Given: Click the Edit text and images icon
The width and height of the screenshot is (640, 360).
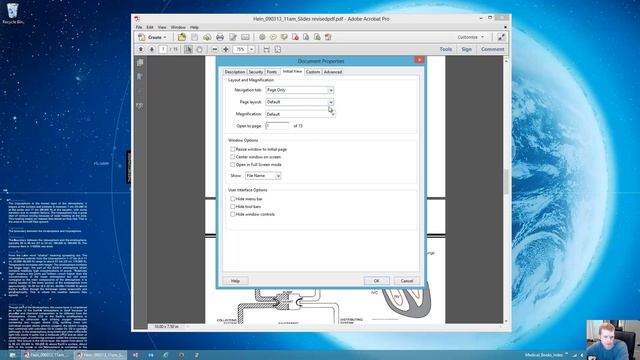Looking at the screenshot, I should click(x=233, y=37).
